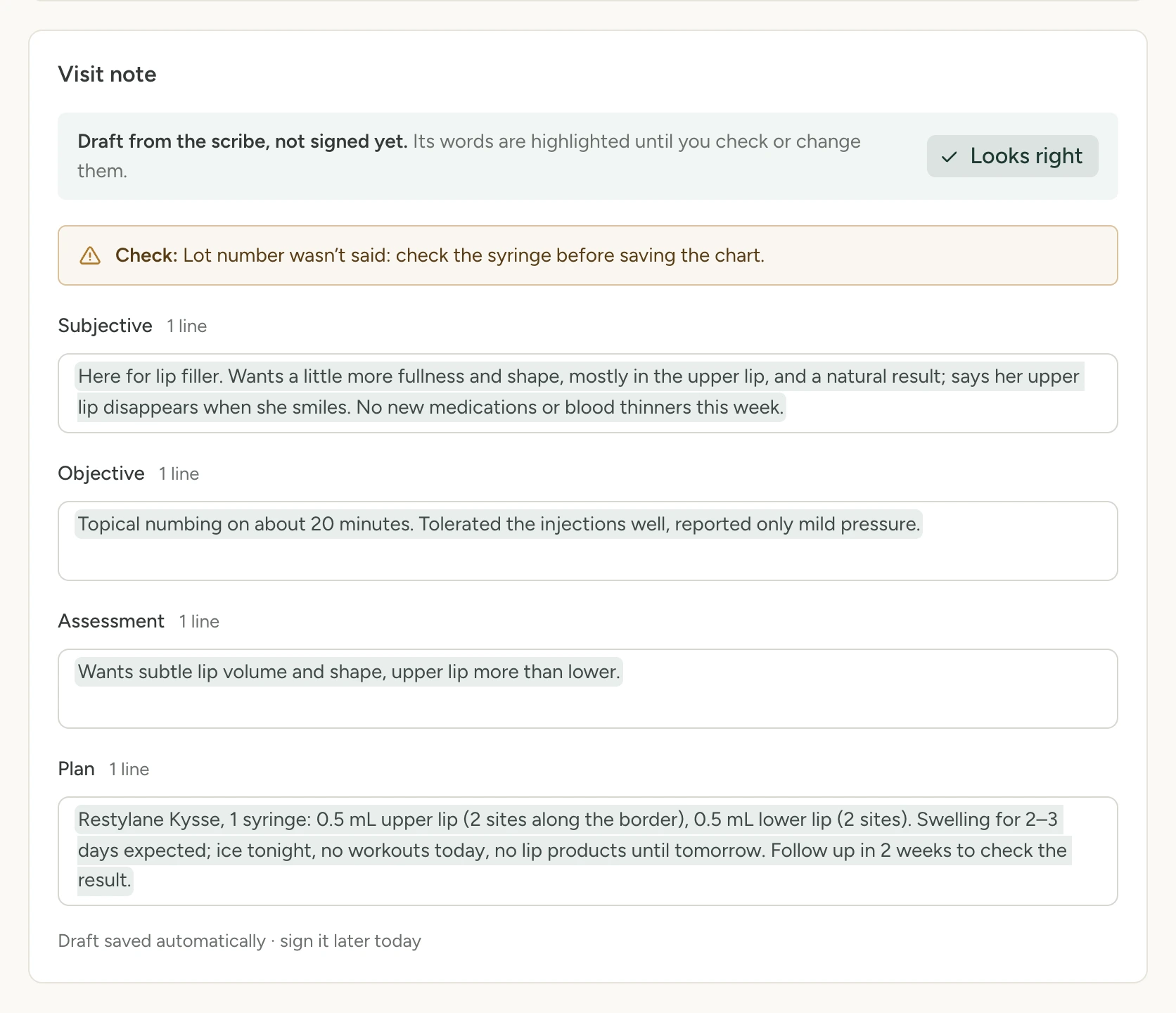The height and width of the screenshot is (1013, 1176).
Task: Click into the Plan text area
Action: tap(588, 851)
